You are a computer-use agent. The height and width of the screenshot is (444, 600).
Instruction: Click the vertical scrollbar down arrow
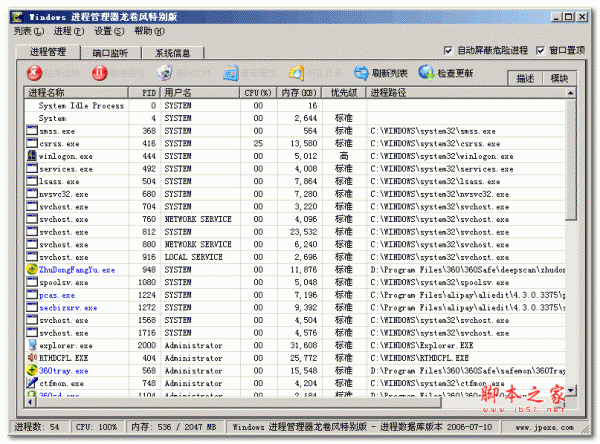[571, 390]
